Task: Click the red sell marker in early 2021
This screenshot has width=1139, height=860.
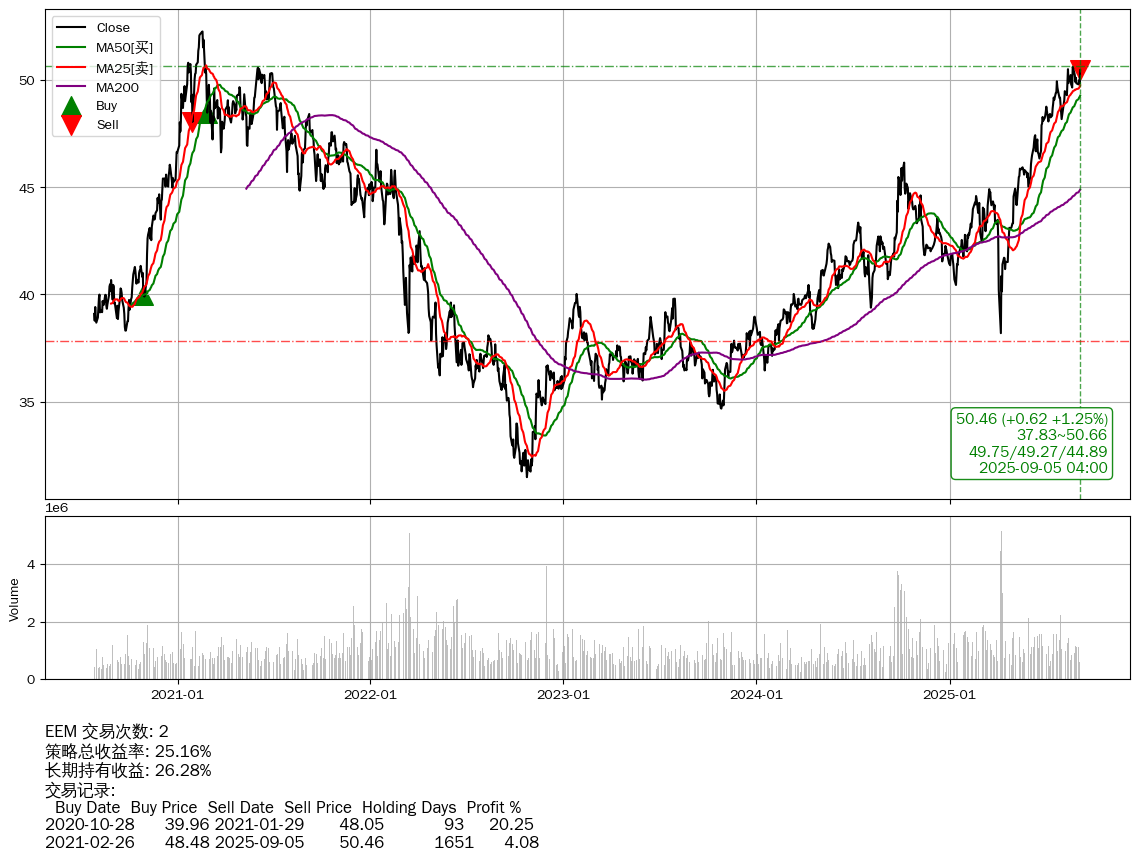Action: 192,122
